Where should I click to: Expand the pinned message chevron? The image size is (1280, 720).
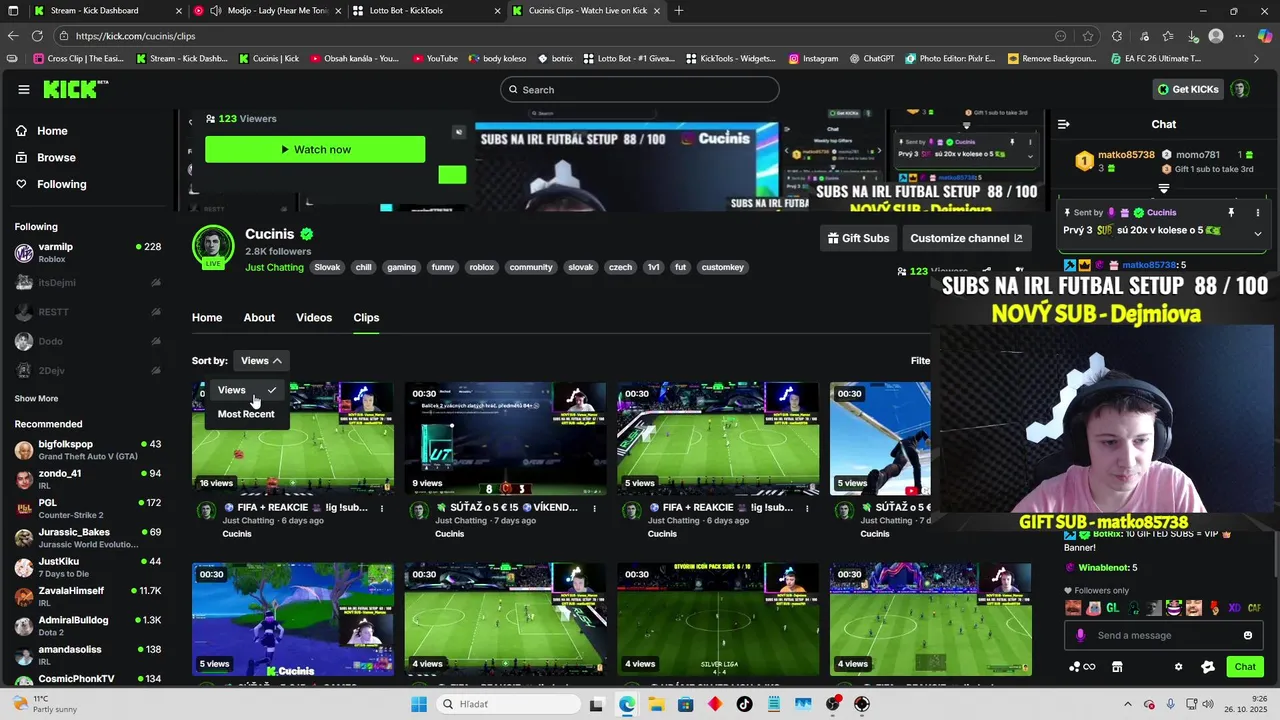(1258, 233)
